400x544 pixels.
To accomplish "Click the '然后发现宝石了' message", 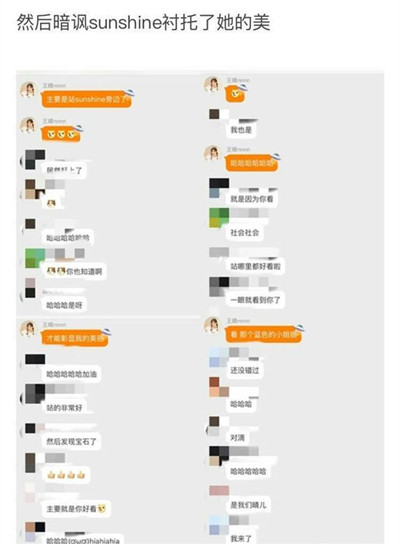I will coord(71,441).
